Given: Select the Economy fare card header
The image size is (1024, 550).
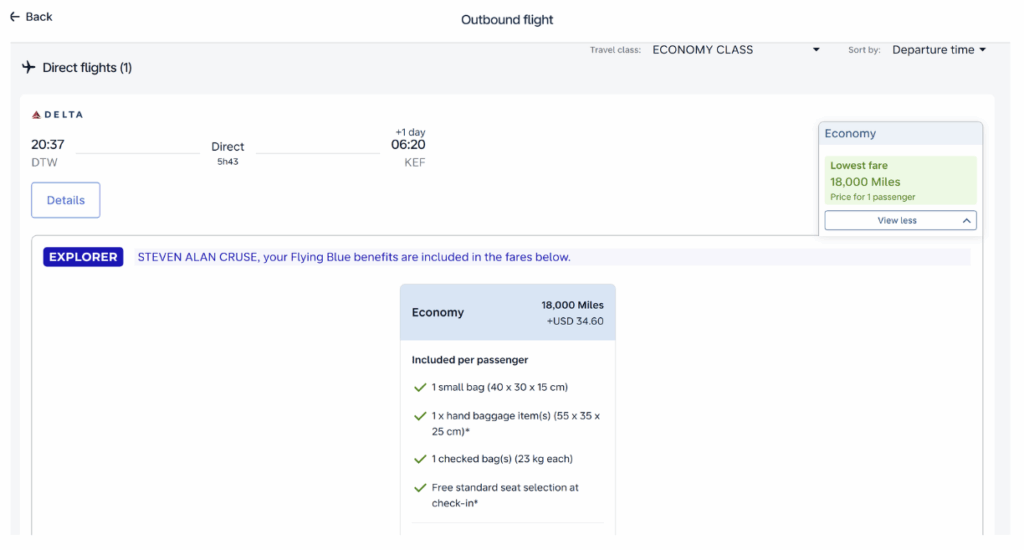Looking at the screenshot, I should tap(507, 312).
